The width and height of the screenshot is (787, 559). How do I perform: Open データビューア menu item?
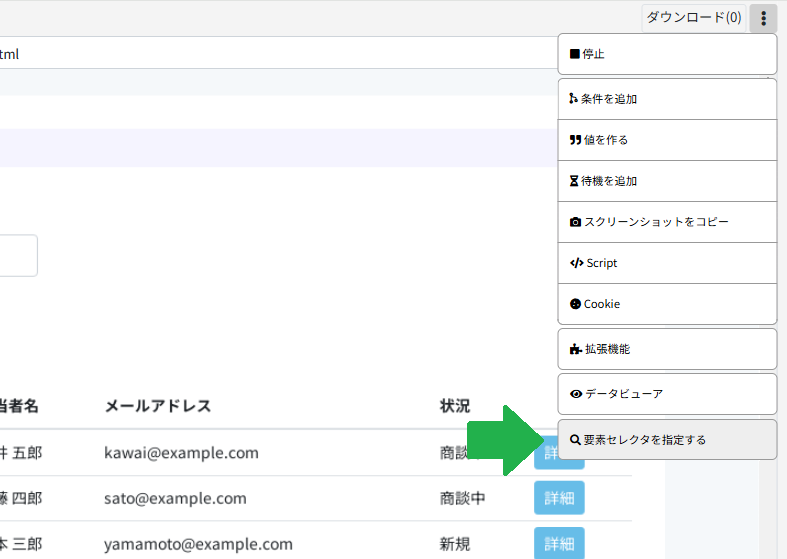click(667, 394)
